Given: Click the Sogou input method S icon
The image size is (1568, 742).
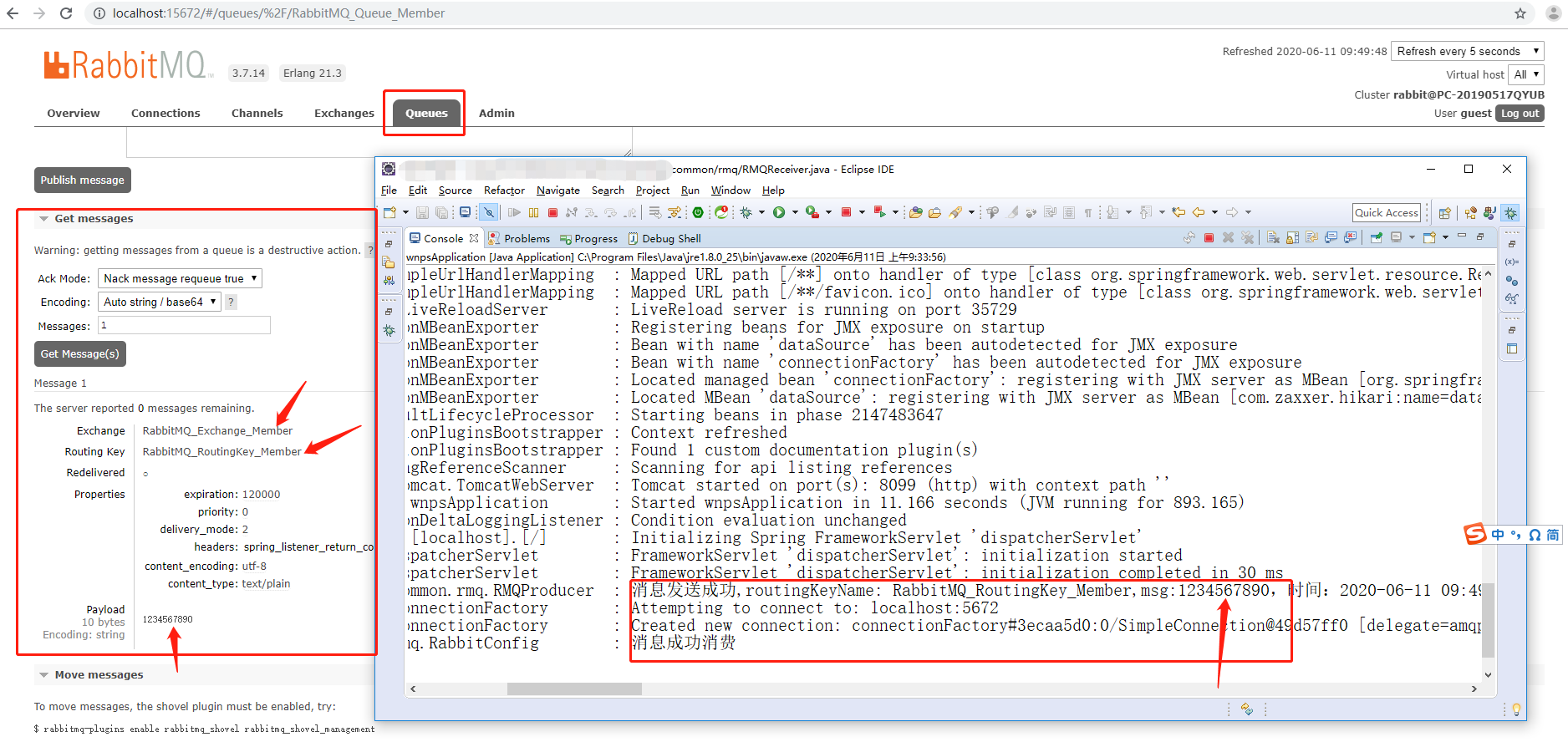Looking at the screenshot, I should 1474,535.
